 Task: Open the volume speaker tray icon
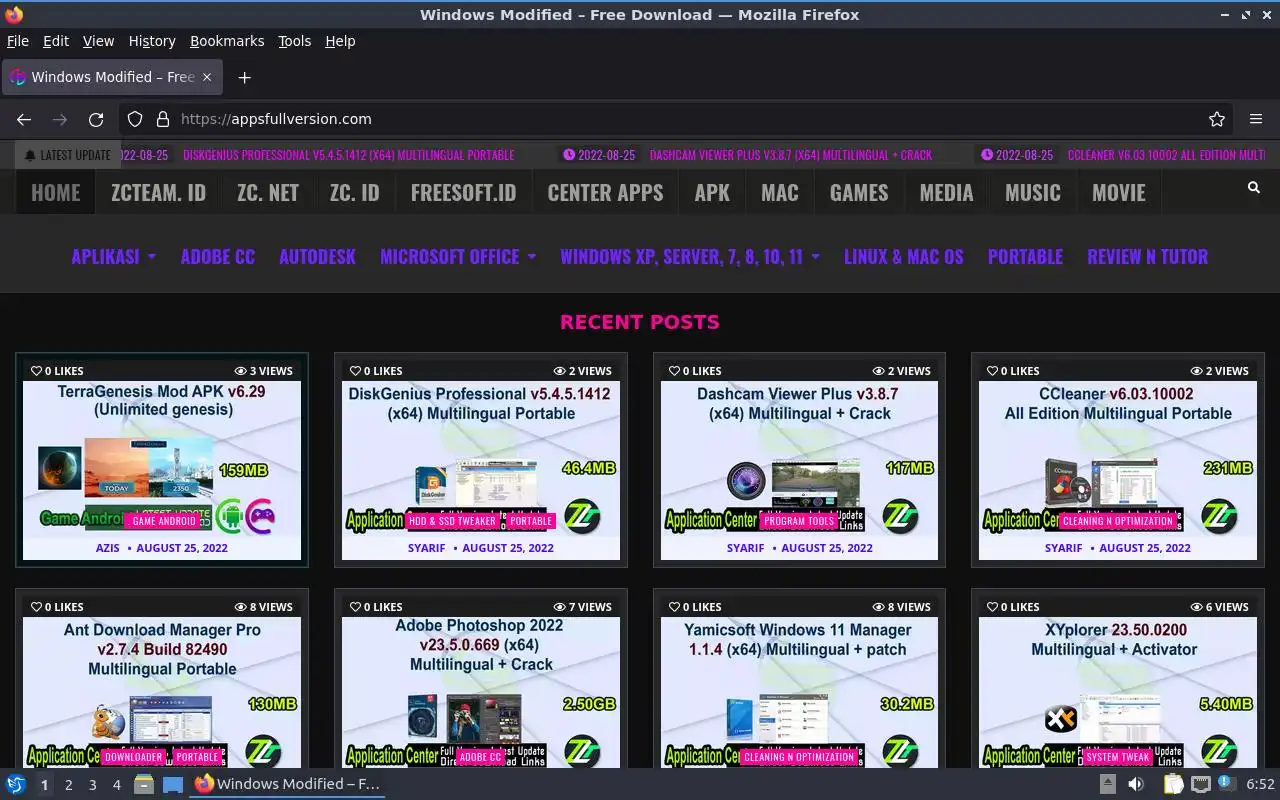click(1136, 784)
